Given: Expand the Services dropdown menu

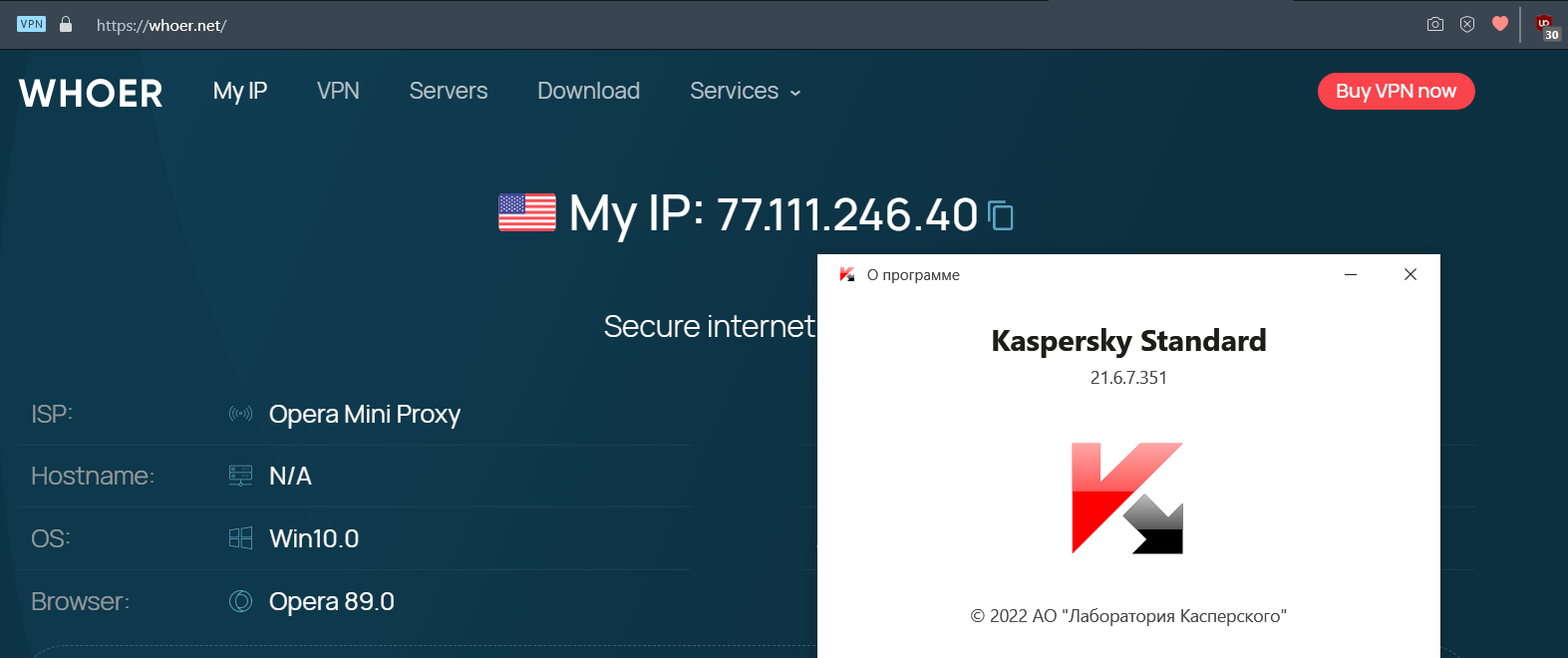Looking at the screenshot, I should [746, 91].
